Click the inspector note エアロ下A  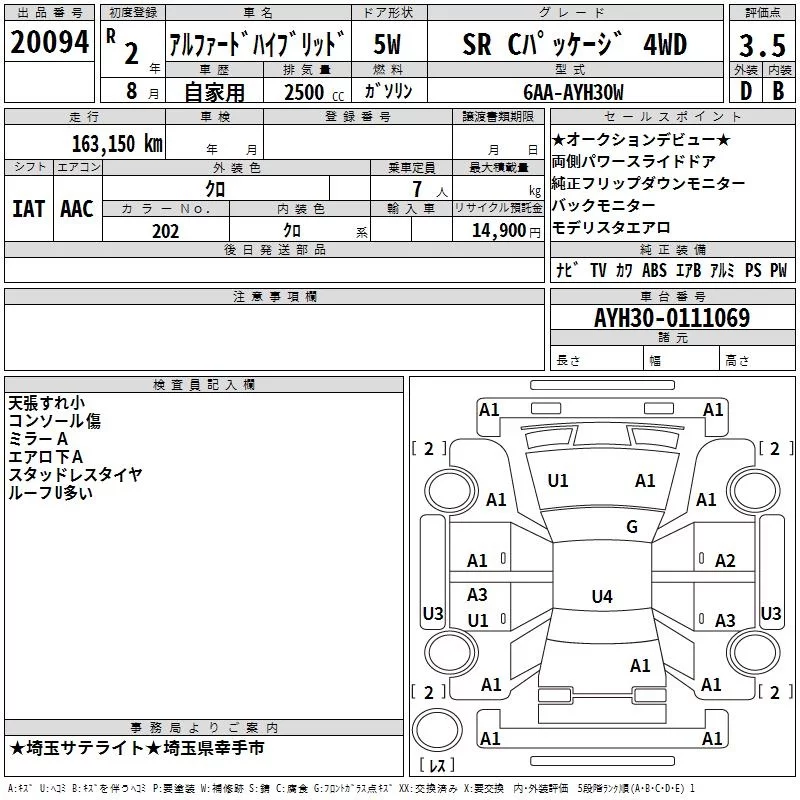click(x=45, y=457)
